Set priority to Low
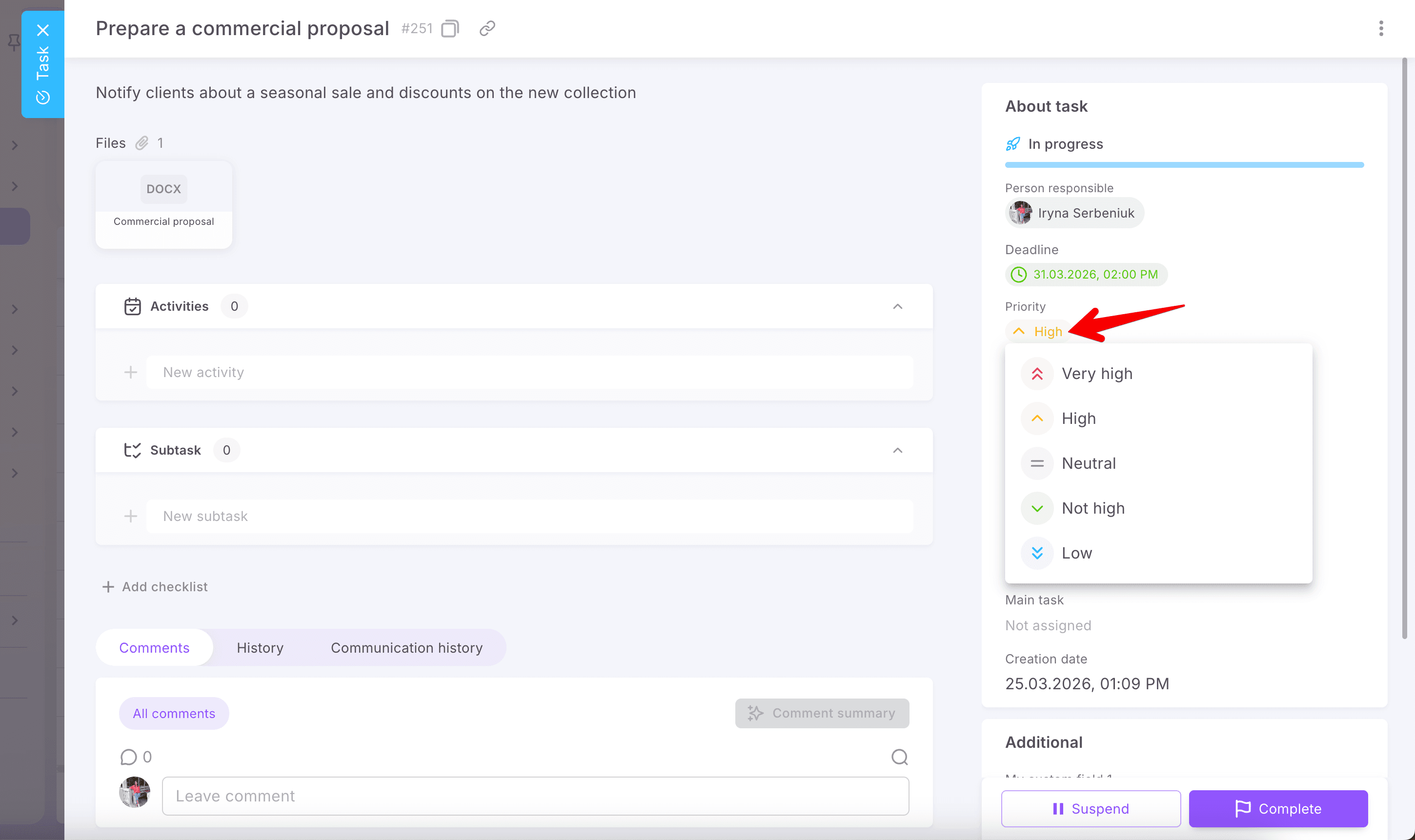The width and height of the screenshot is (1415, 840). [x=1076, y=553]
